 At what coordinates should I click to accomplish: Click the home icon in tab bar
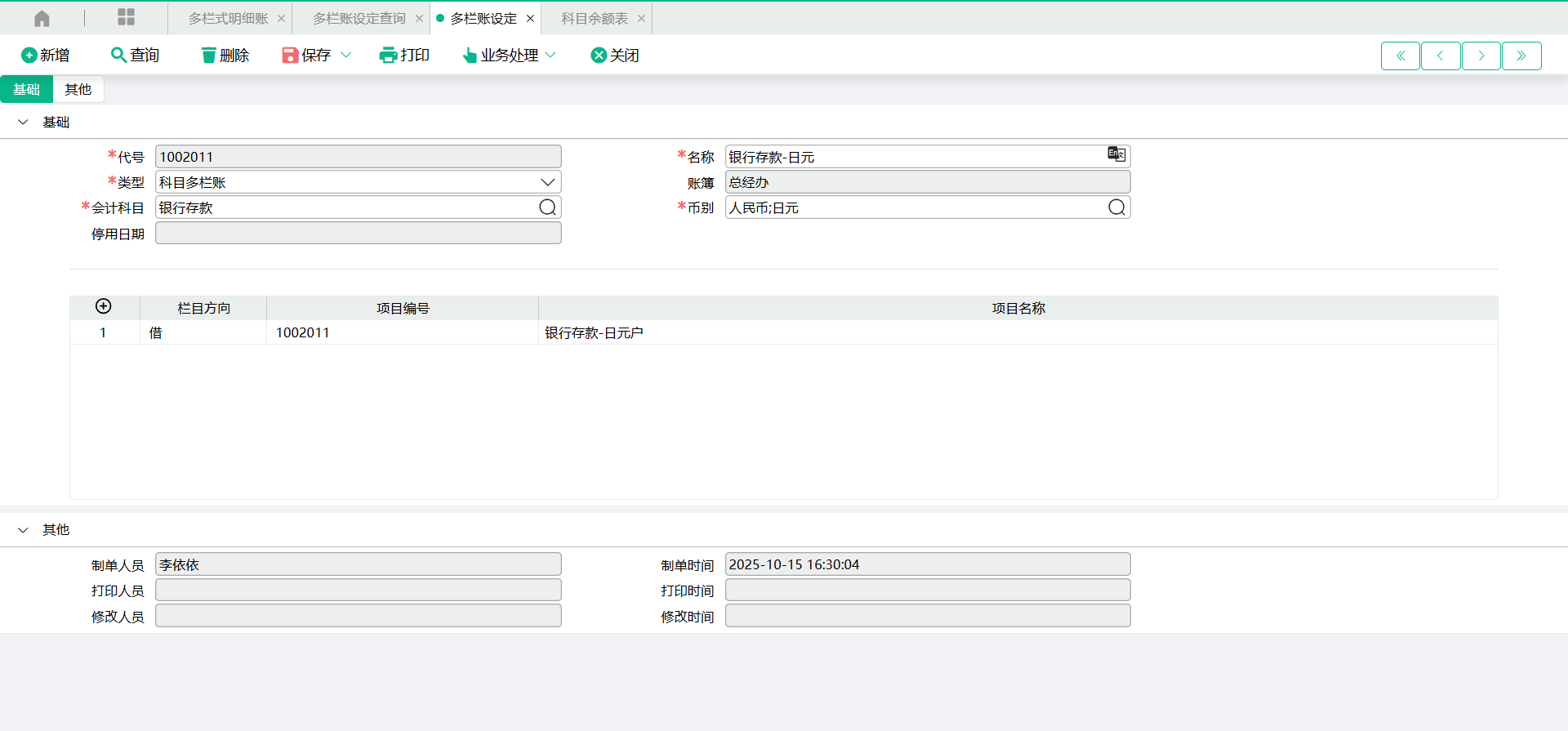point(42,18)
